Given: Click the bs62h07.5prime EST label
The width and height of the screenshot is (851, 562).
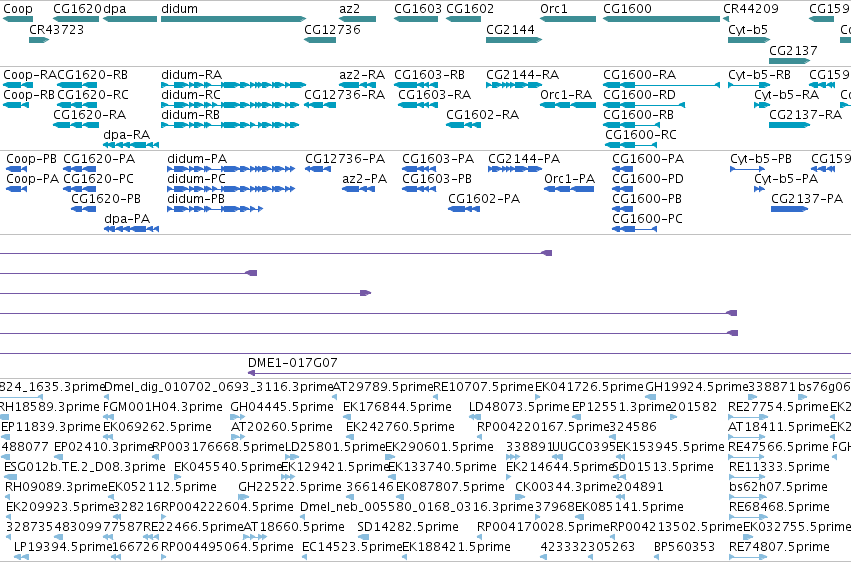Looking at the screenshot, I should [778, 487].
